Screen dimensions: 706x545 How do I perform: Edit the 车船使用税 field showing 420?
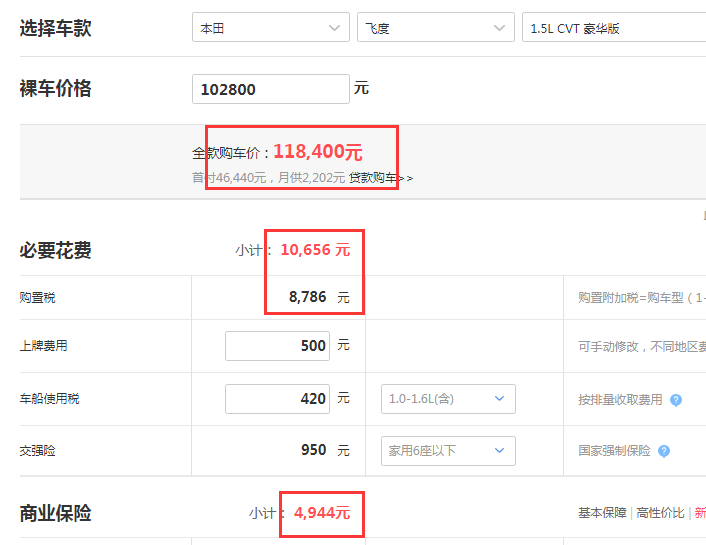click(x=277, y=399)
